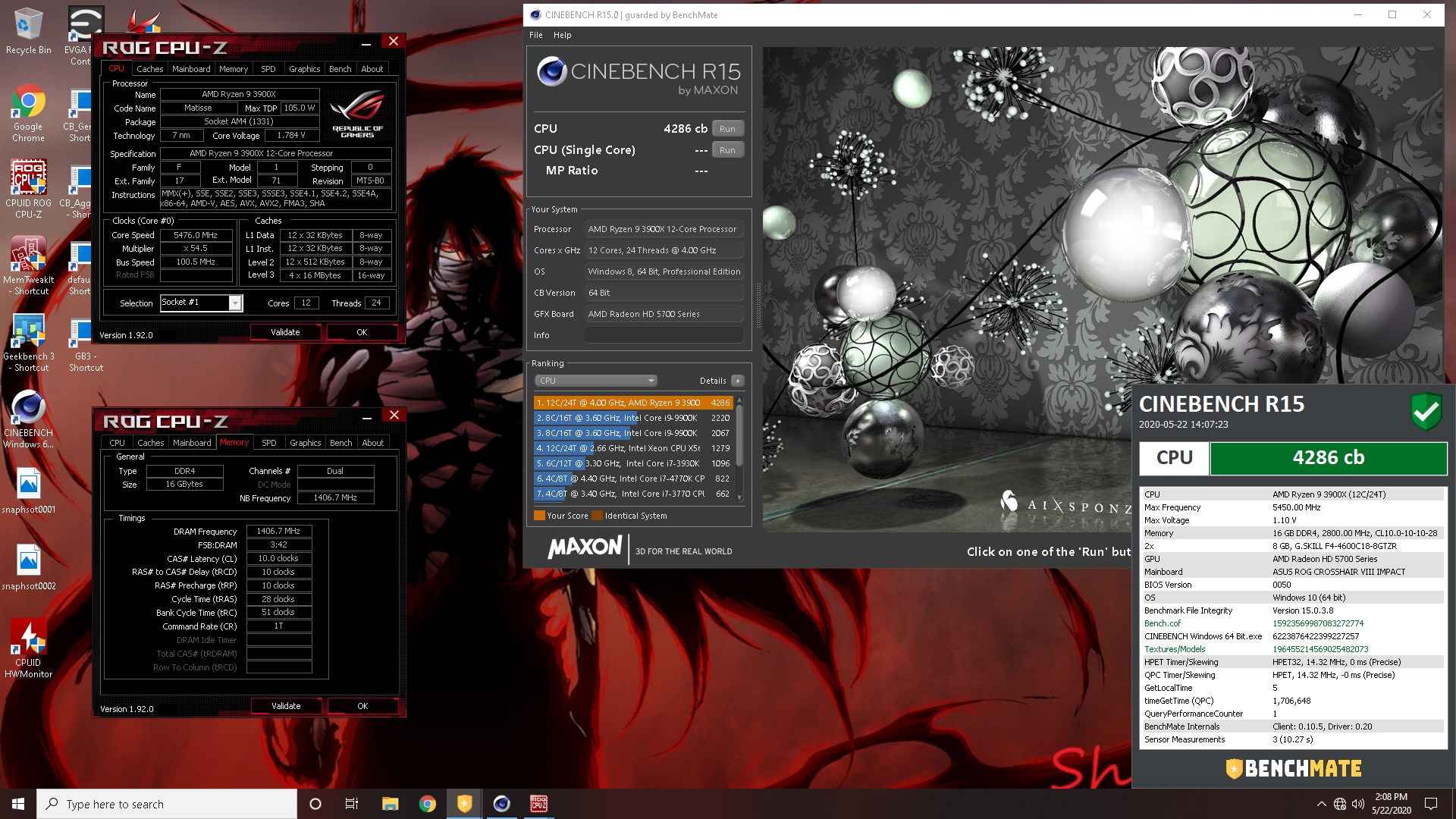
Task: Open File Explorer from taskbar
Action: (x=390, y=804)
